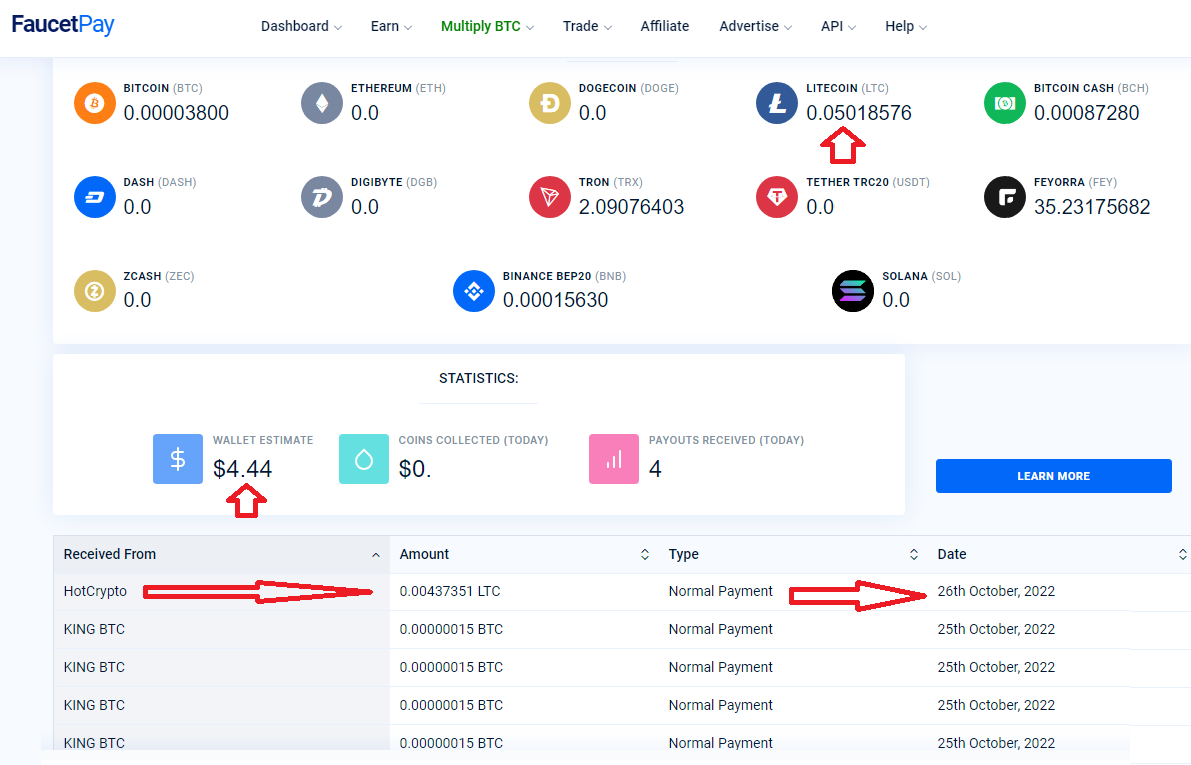Select the Feyorra black coin icon
Screen dimensions: 1191x765
(x=1005, y=197)
